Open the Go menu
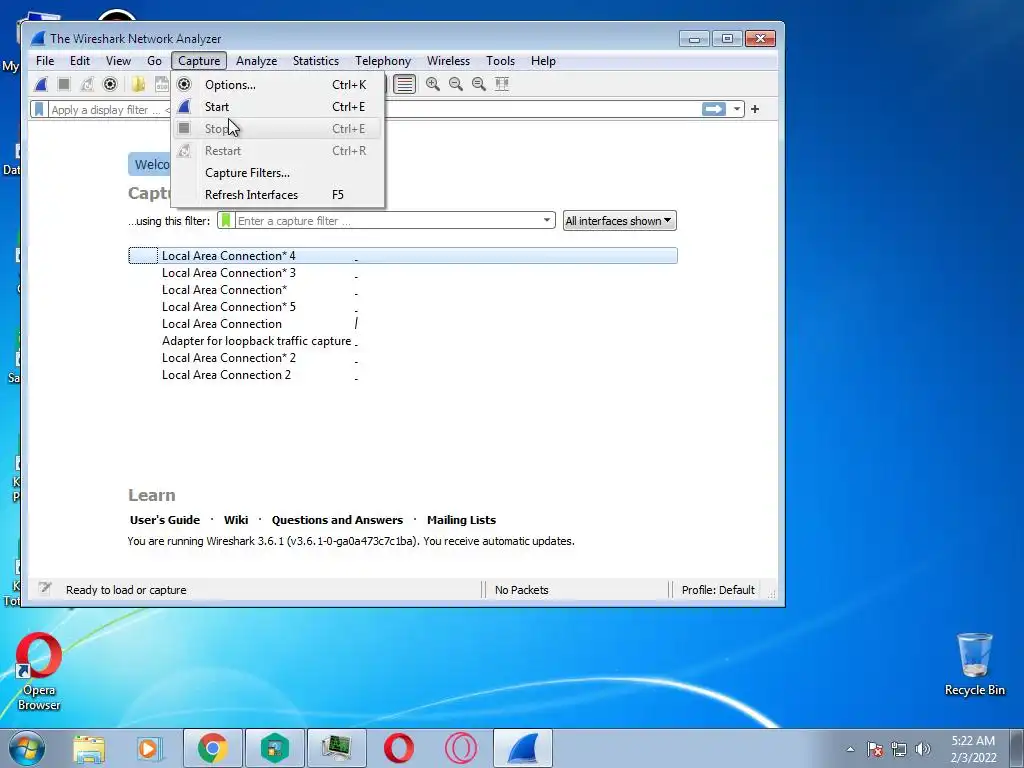 [154, 61]
